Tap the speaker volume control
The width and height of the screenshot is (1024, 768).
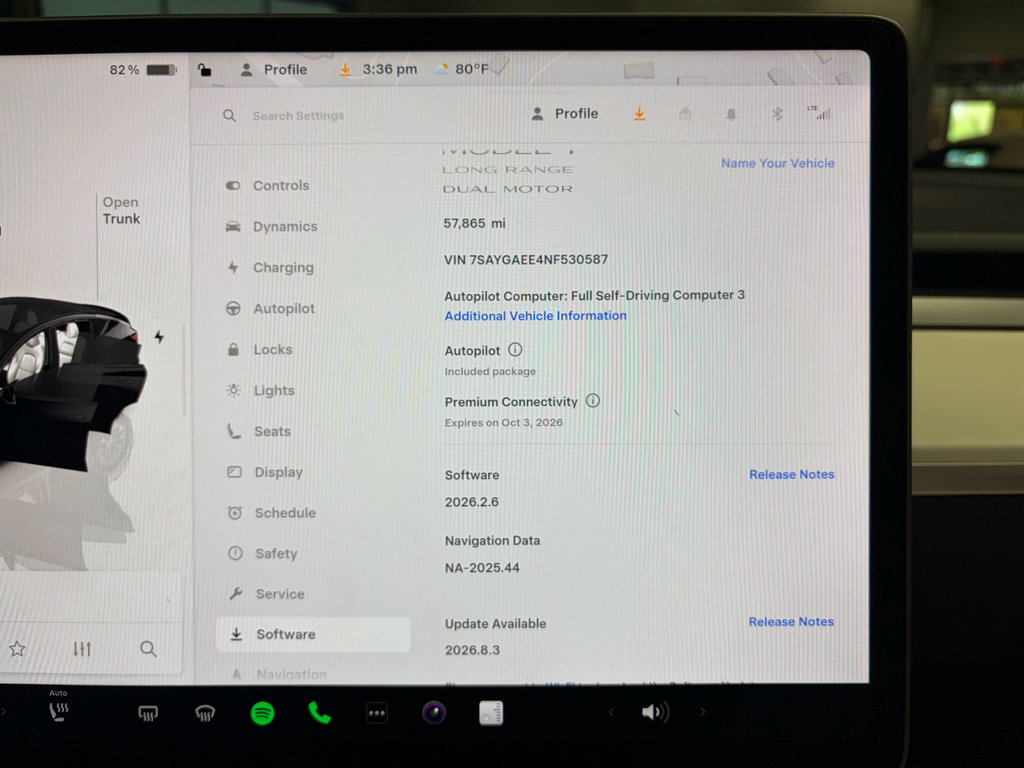tap(654, 712)
